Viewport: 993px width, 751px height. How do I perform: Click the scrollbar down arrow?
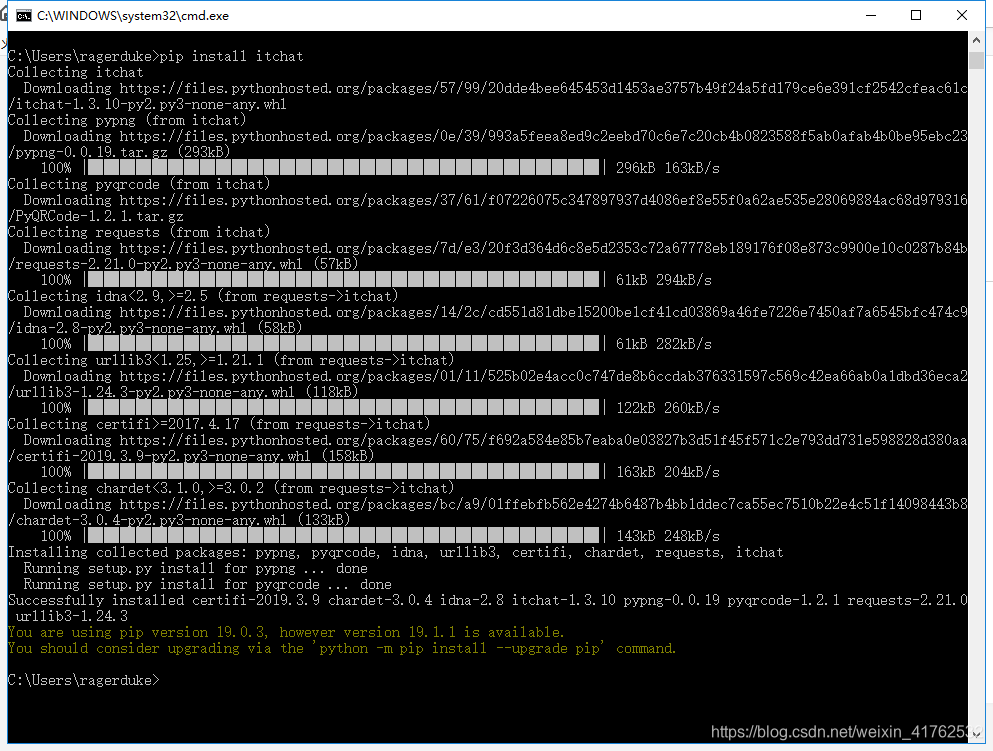point(976,734)
